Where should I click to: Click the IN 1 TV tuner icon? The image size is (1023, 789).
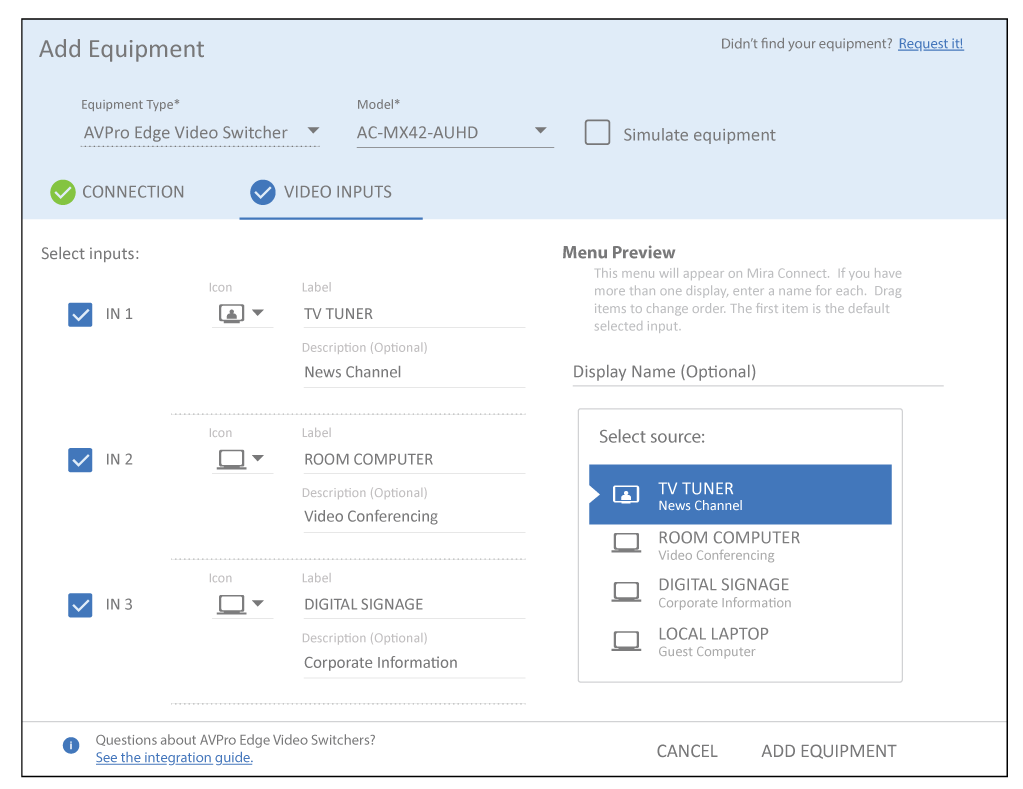click(231, 313)
